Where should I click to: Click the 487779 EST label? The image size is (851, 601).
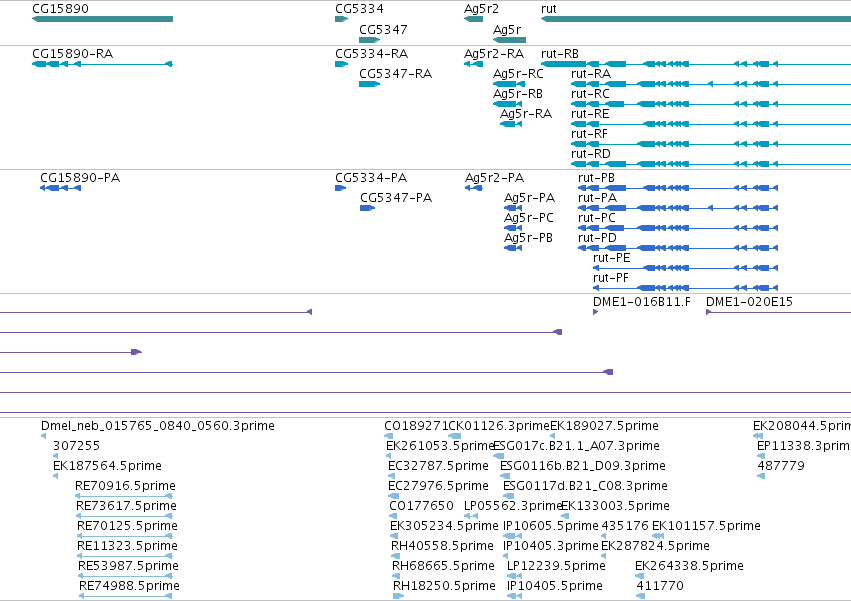pos(781,466)
